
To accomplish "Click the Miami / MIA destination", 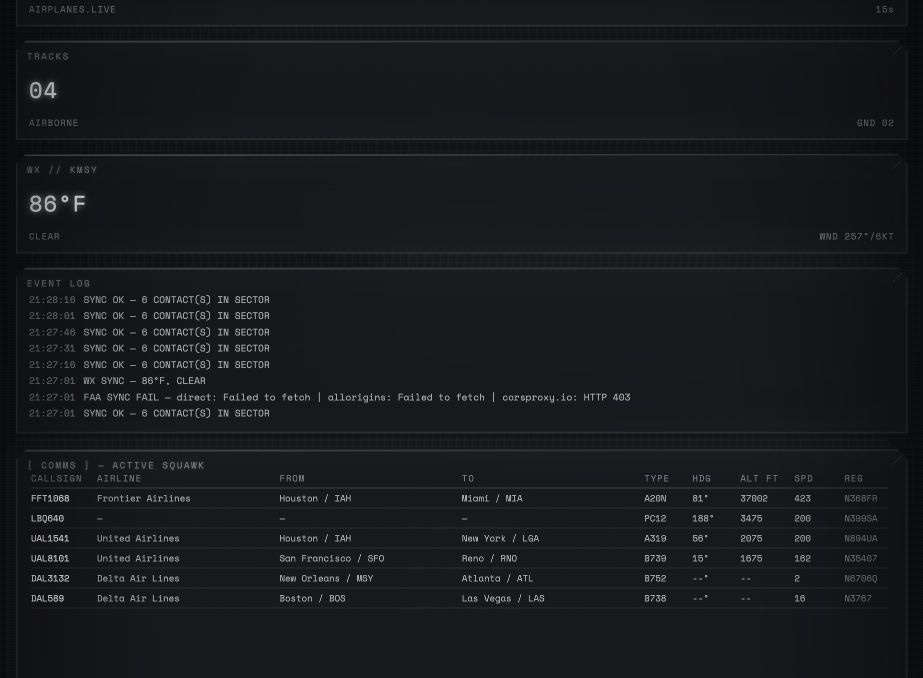I will [492, 498].
